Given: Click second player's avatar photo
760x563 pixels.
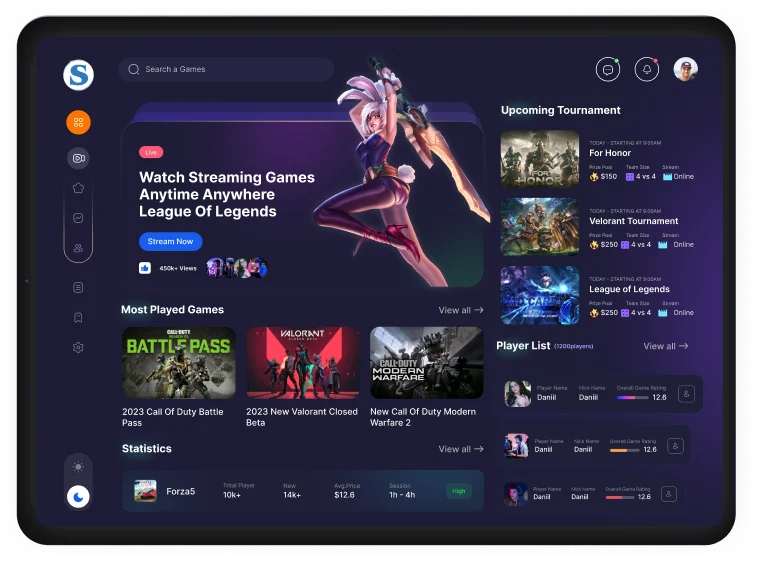Looking at the screenshot, I should (x=516, y=446).
